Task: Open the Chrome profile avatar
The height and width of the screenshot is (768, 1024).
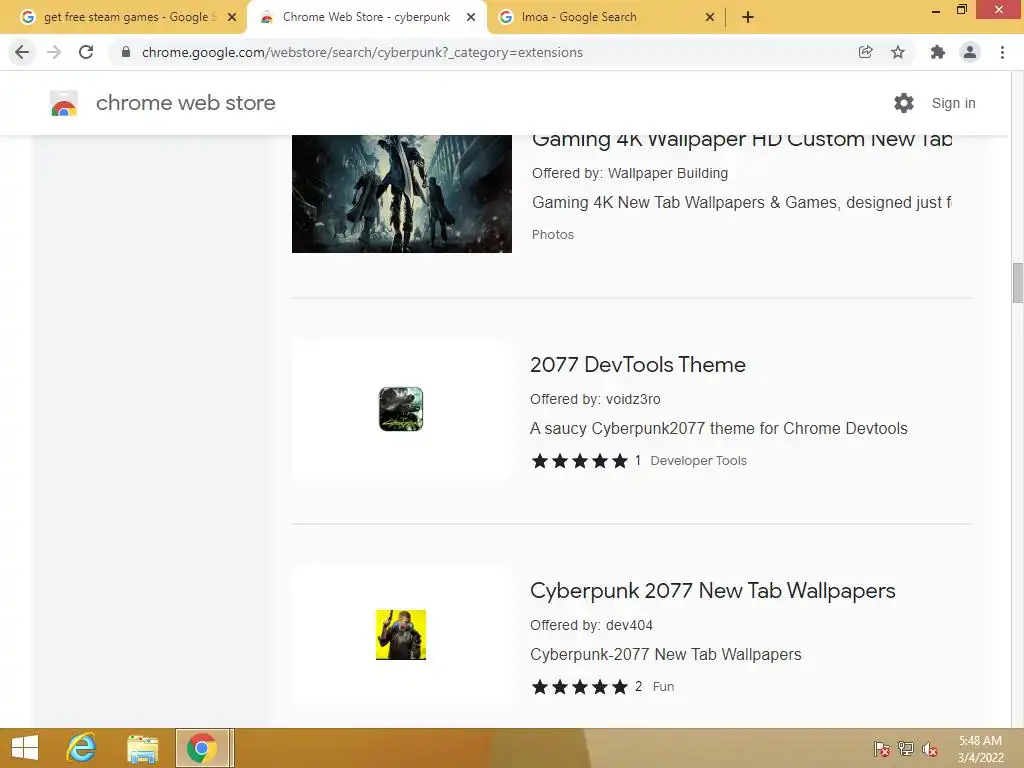Action: (x=970, y=52)
